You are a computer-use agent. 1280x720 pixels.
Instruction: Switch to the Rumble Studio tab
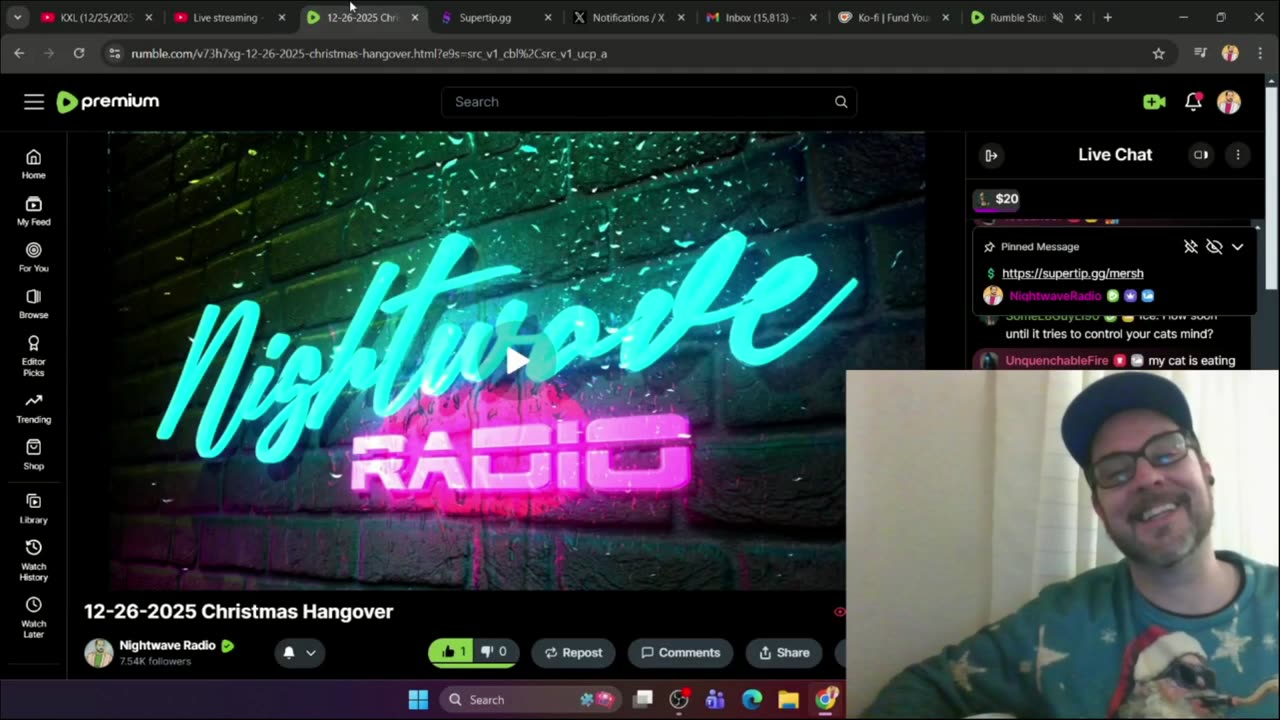coord(1028,18)
